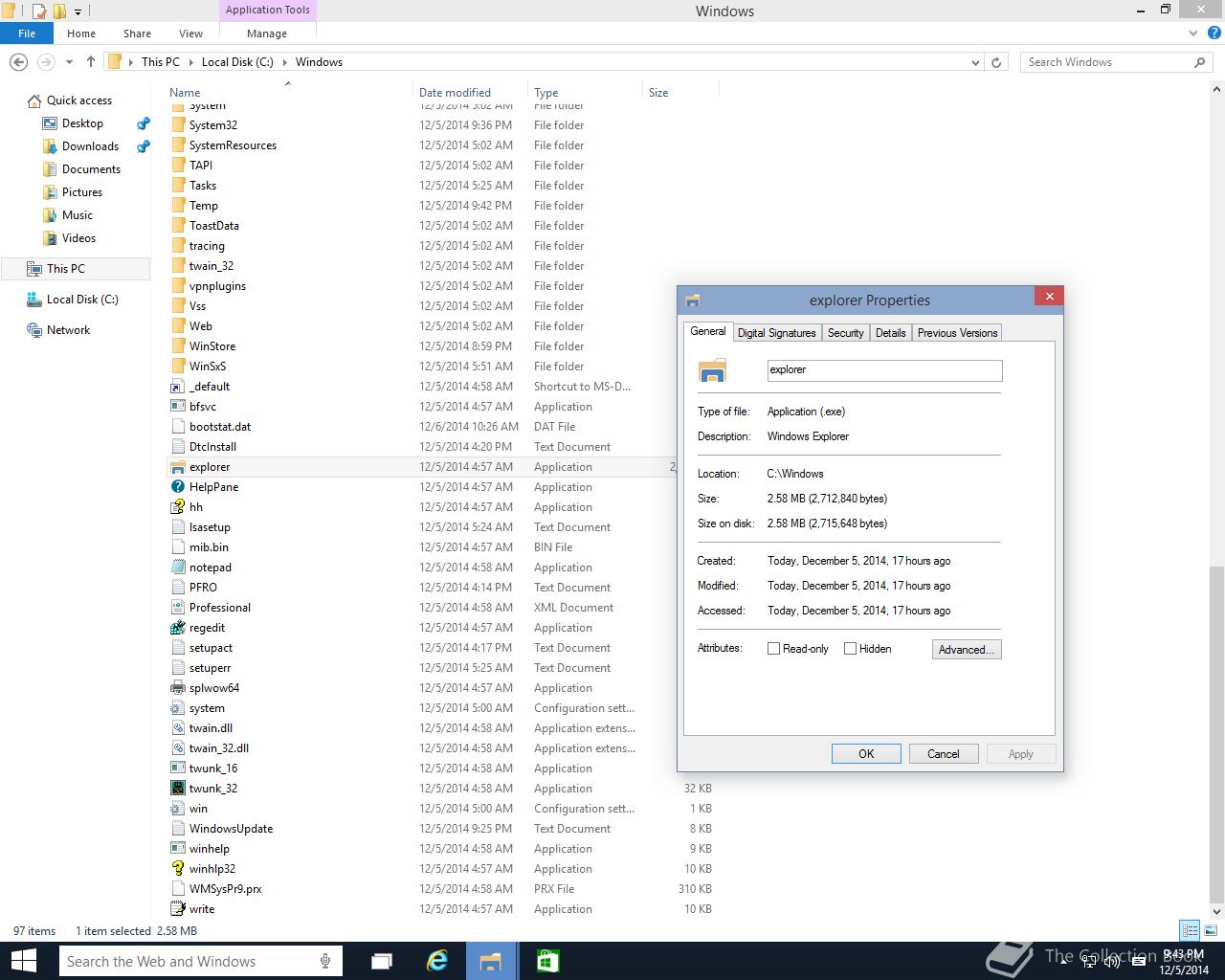The width and height of the screenshot is (1225, 980).
Task: Click the search magnifier icon
Action: pyautogui.click(x=1200, y=62)
